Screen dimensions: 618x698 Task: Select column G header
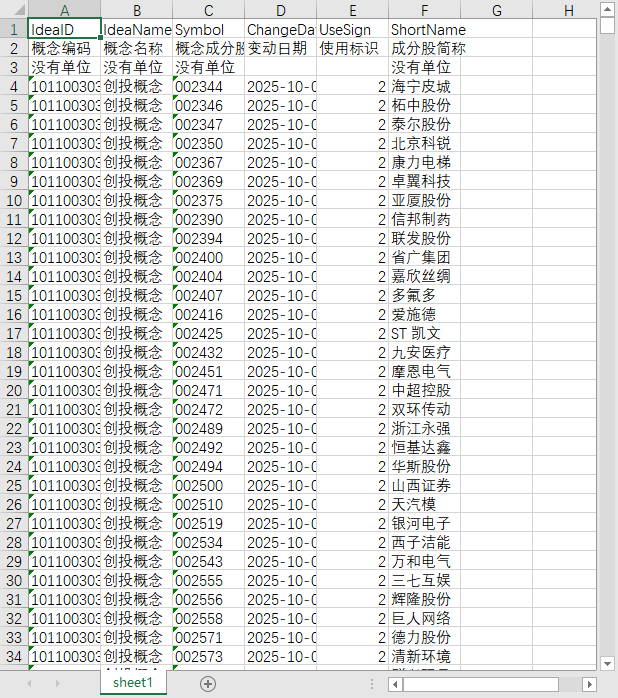point(496,10)
